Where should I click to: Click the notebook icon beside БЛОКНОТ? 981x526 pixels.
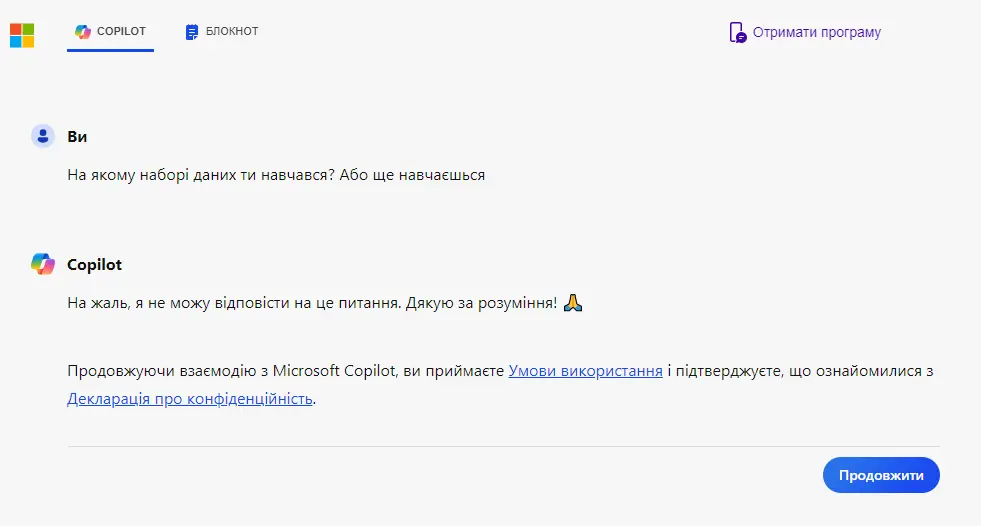click(x=192, y=32)
